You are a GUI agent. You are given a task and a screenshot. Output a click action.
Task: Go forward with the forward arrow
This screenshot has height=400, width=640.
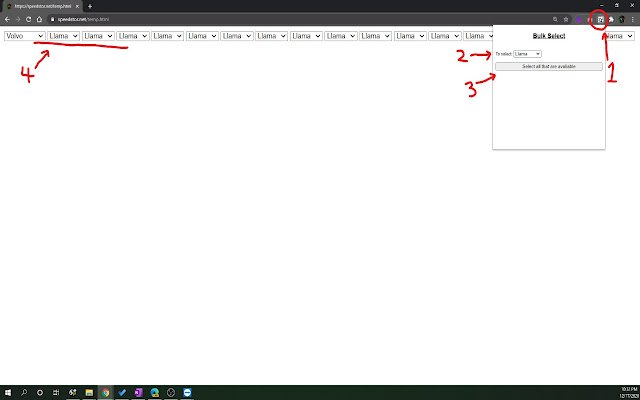[x=18, y=19]
